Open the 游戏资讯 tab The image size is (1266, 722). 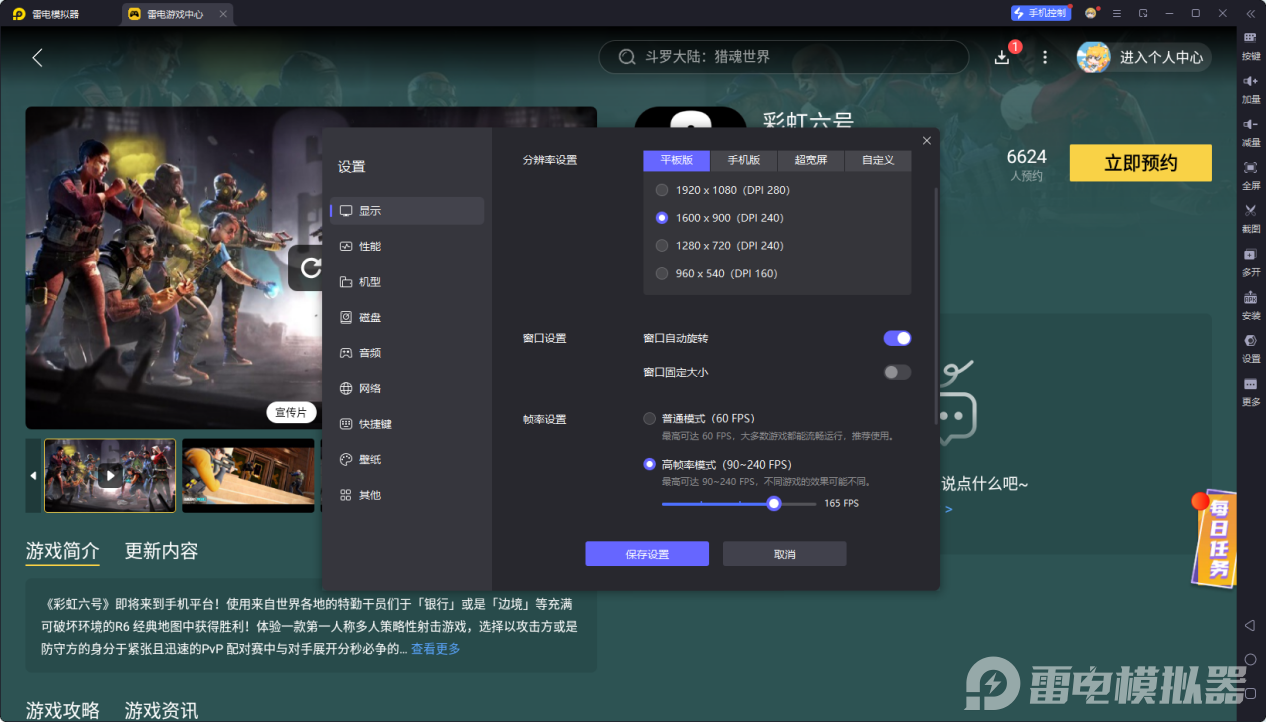click(161, 710)
